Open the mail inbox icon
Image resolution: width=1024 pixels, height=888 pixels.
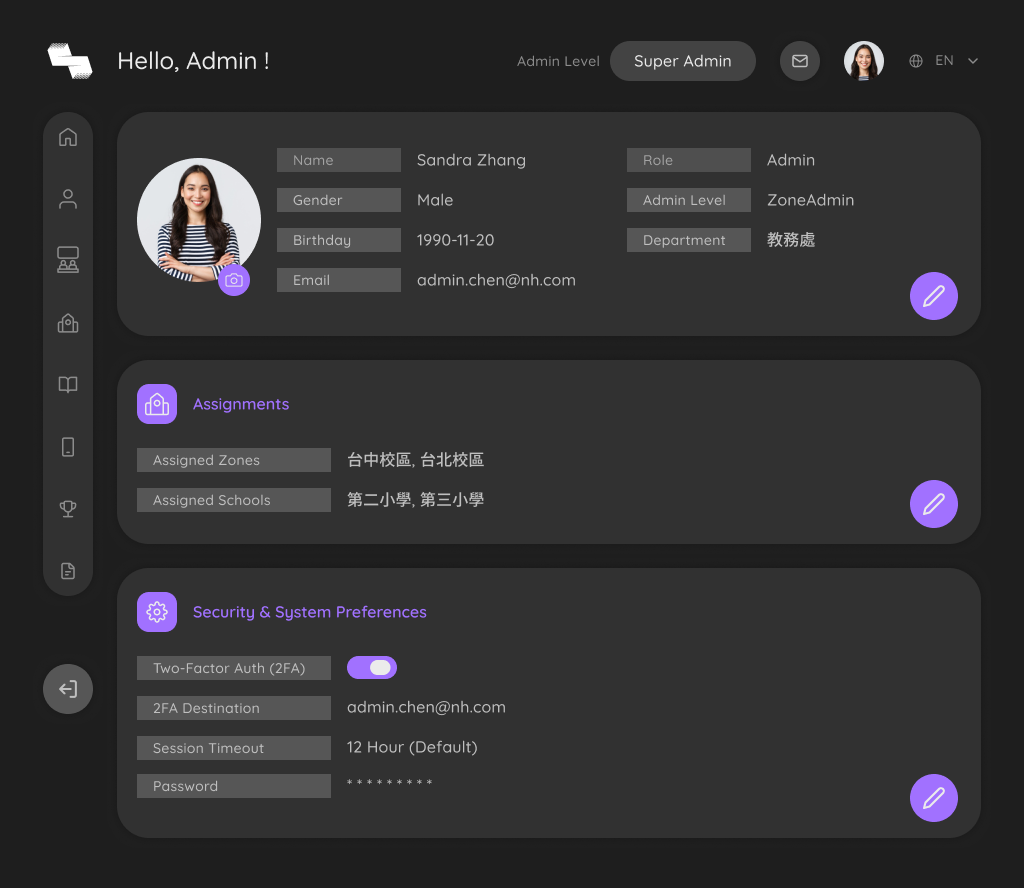point(800,61)
